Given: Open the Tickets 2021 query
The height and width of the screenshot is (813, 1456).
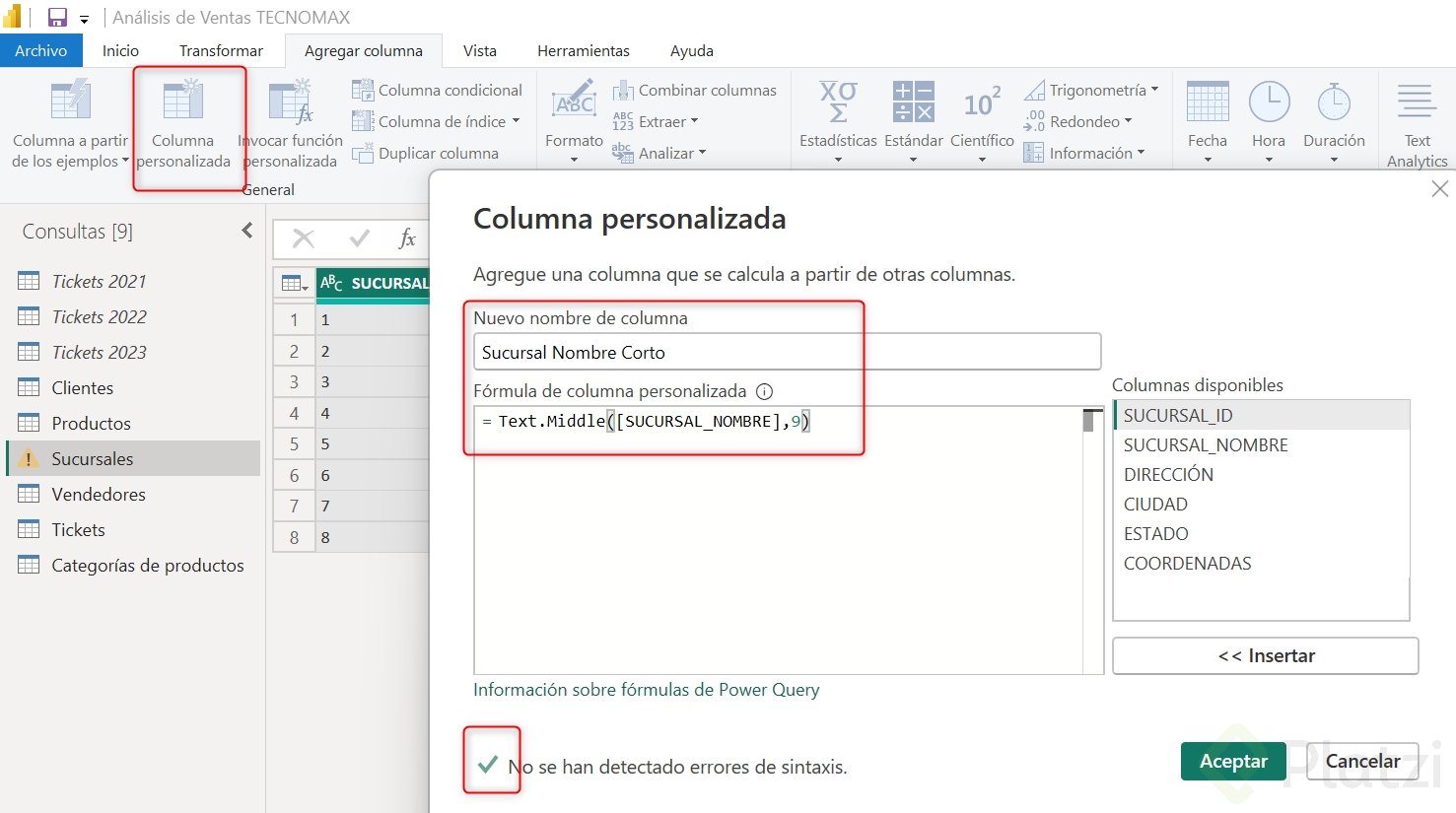Looking at the screenshot, I should pyautogui.click(x=133, y=281).
